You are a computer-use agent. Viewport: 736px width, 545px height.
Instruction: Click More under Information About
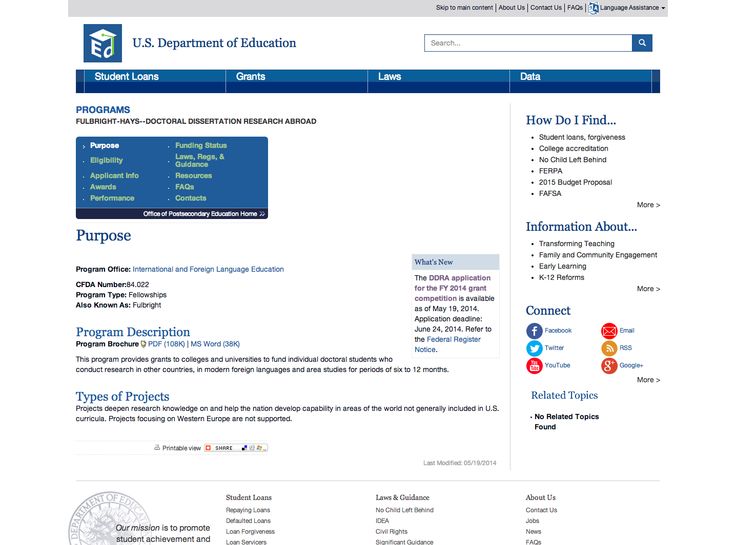648,289
